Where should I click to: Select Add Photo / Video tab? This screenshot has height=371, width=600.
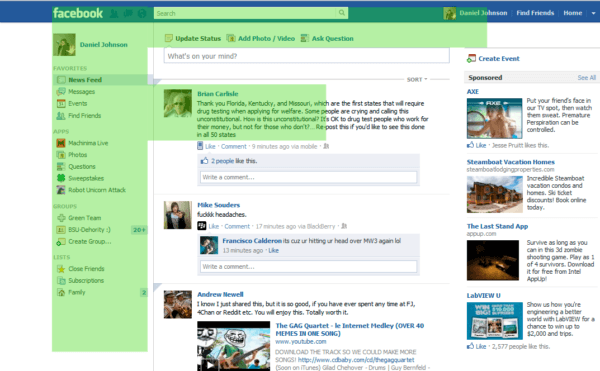point(261,38)
